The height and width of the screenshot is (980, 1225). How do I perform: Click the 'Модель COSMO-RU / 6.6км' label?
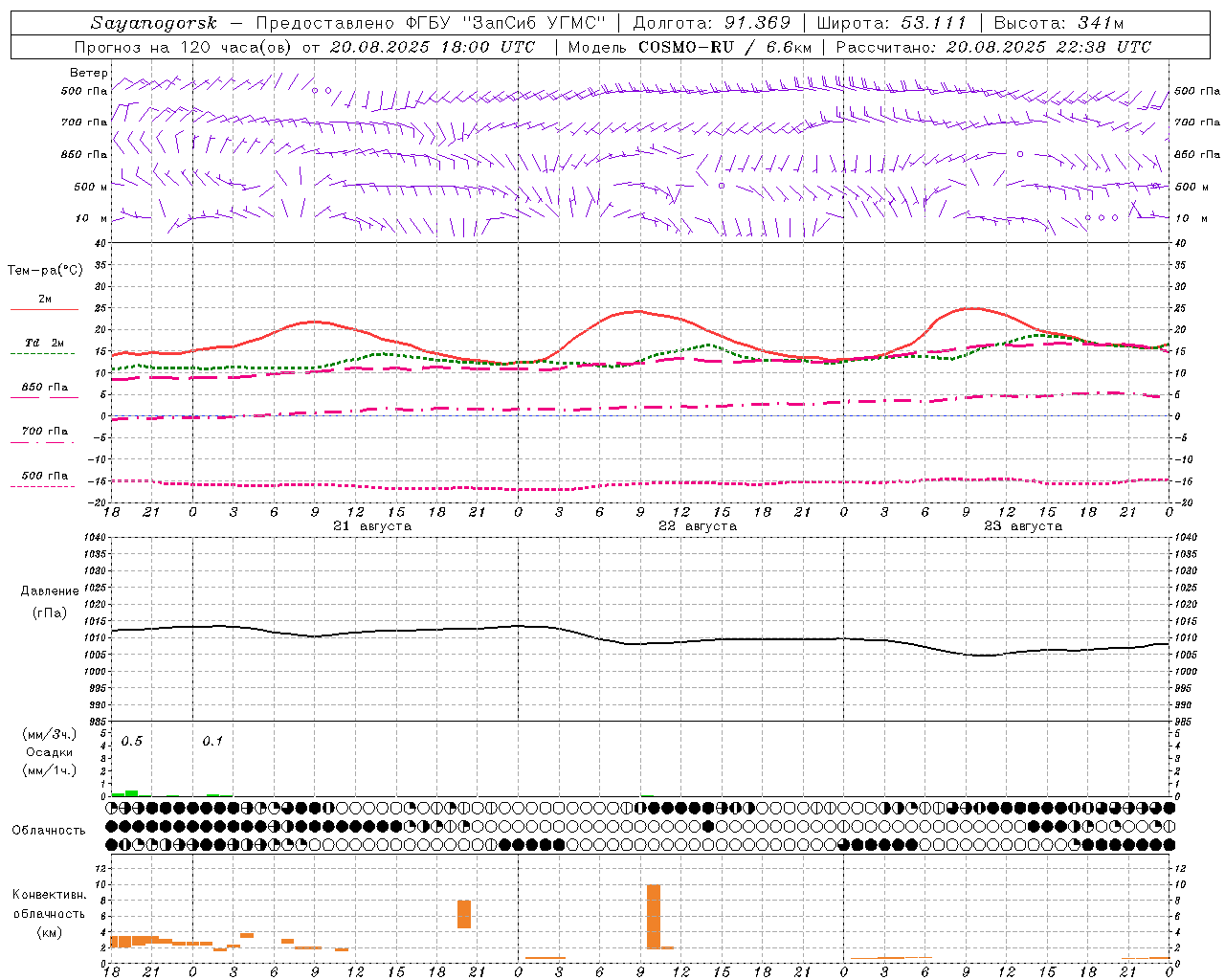click(x=689, y=47)
